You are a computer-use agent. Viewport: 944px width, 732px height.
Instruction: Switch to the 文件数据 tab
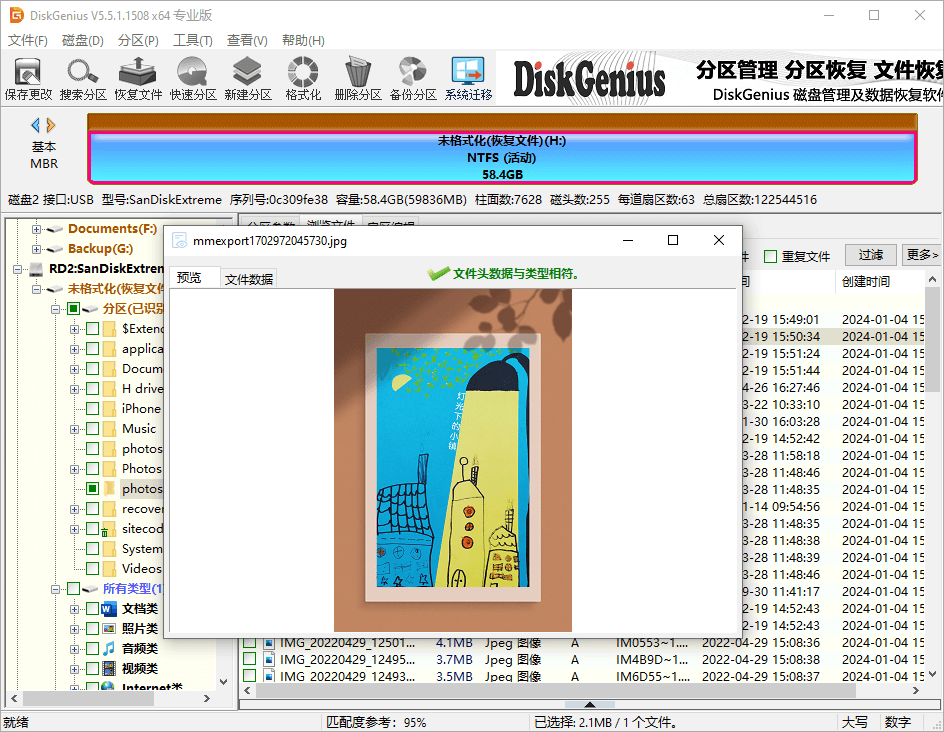[249, 279]
